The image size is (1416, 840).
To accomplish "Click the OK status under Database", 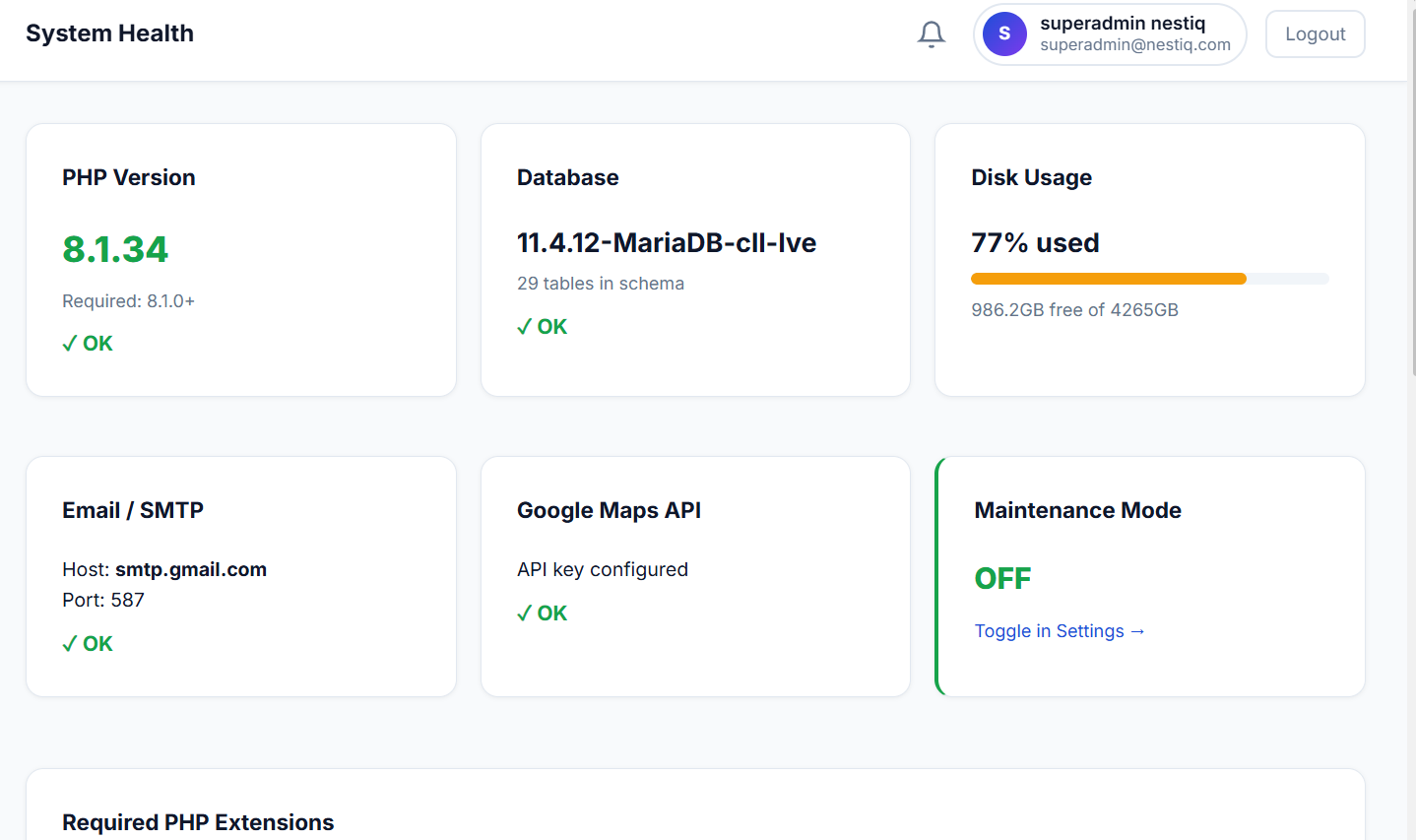I will [543, 327].
